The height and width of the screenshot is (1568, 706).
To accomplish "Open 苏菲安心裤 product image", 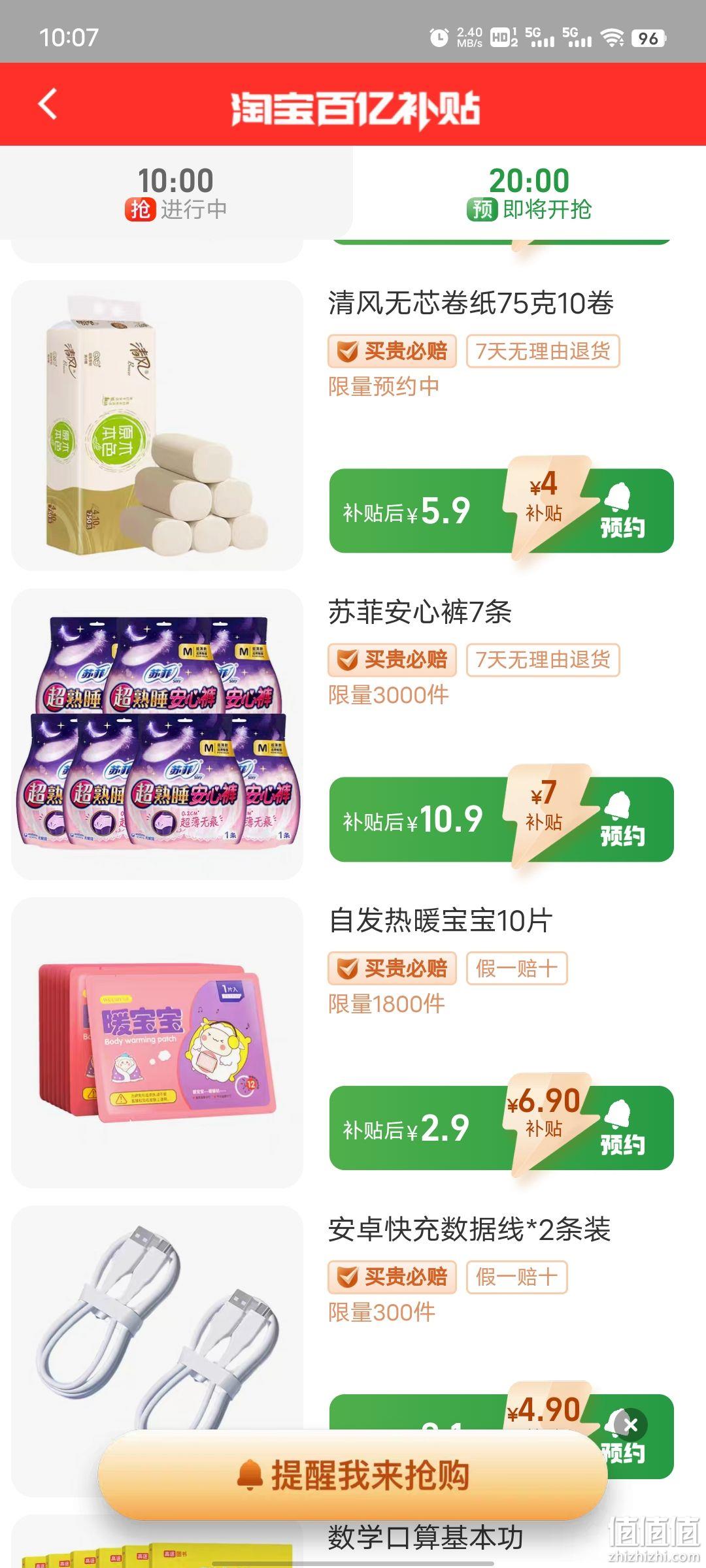I will (x=158, y=734).
